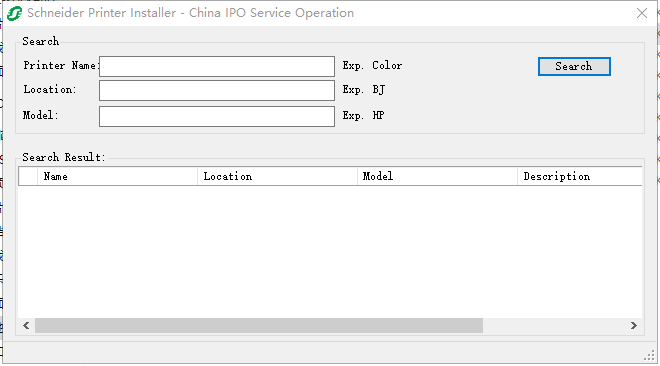
Task: Click scrollbar track right of the thumb
Action: tap(554, 326)
